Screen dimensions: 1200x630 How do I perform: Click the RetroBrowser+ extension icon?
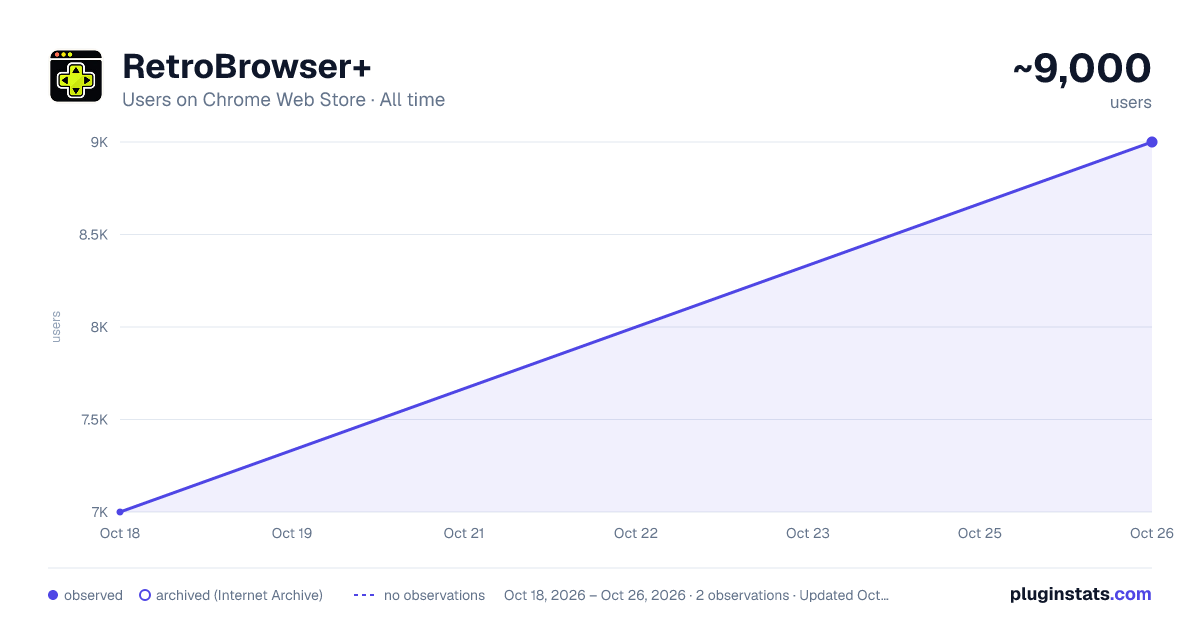coord(76,76)
